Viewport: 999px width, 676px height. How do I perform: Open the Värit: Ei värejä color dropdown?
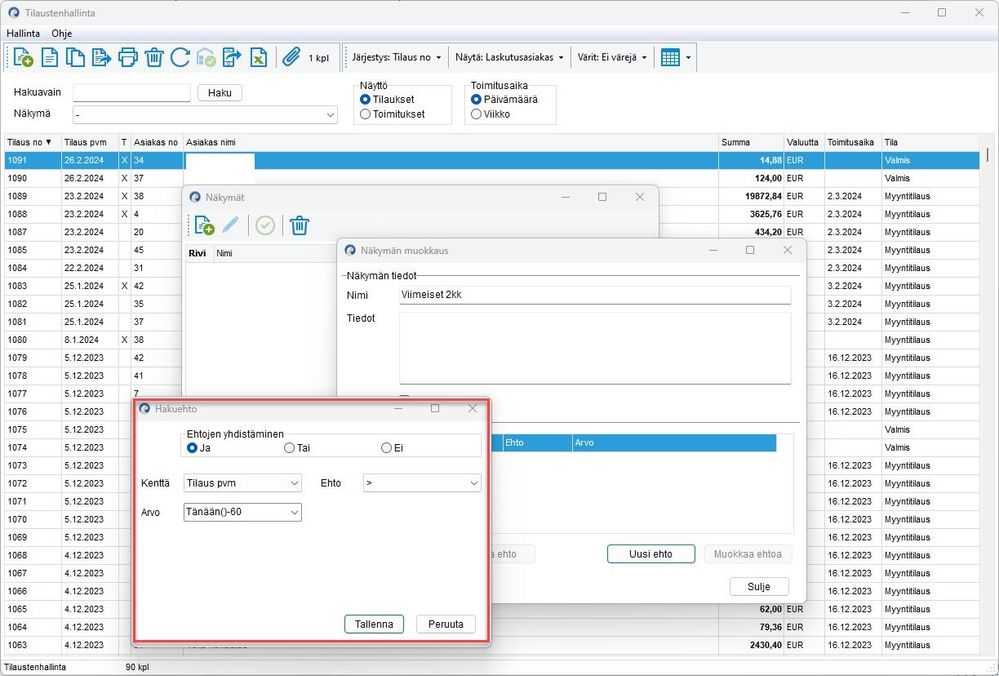point(612,57)
